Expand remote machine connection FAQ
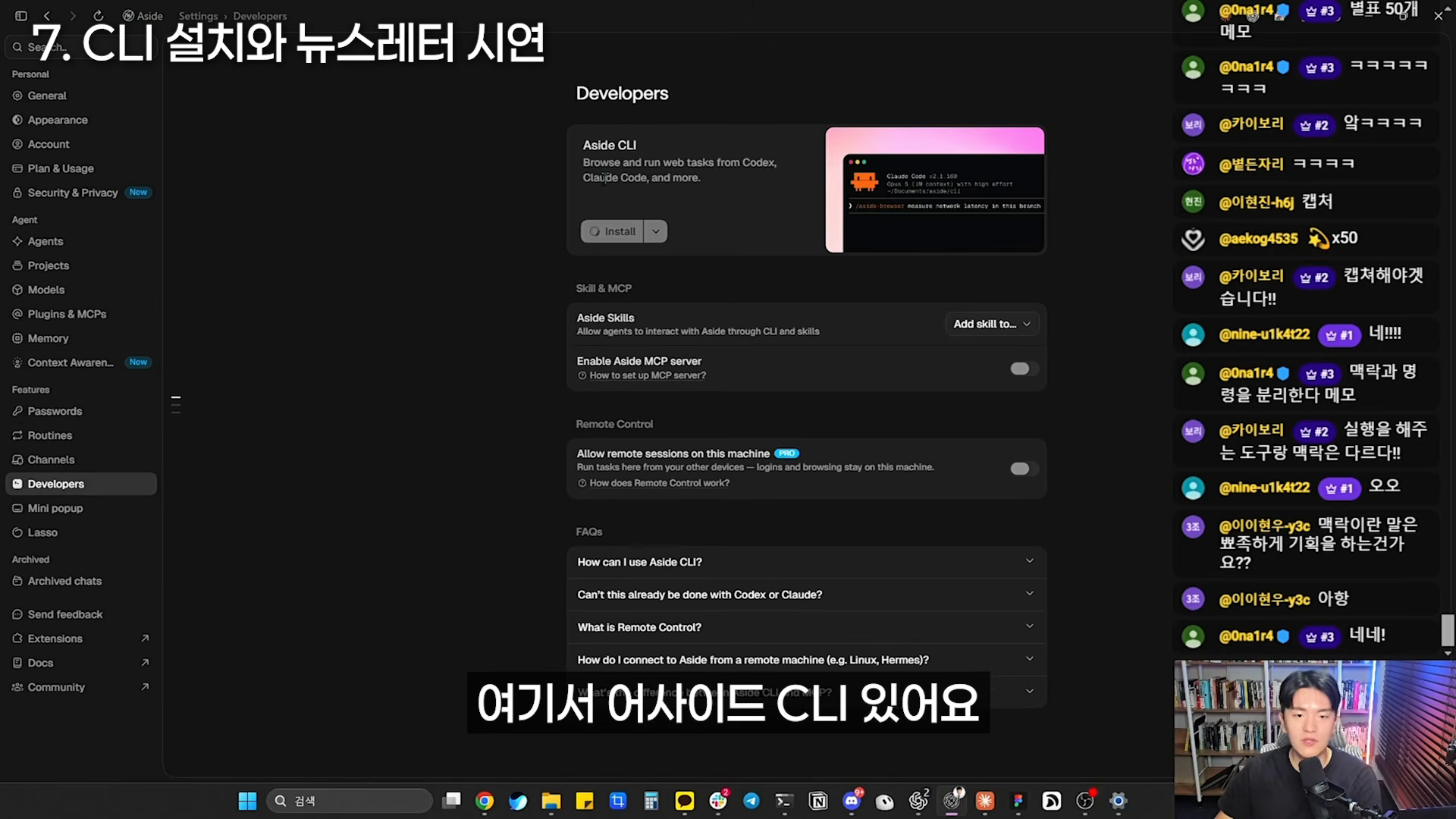 point(807,660)
